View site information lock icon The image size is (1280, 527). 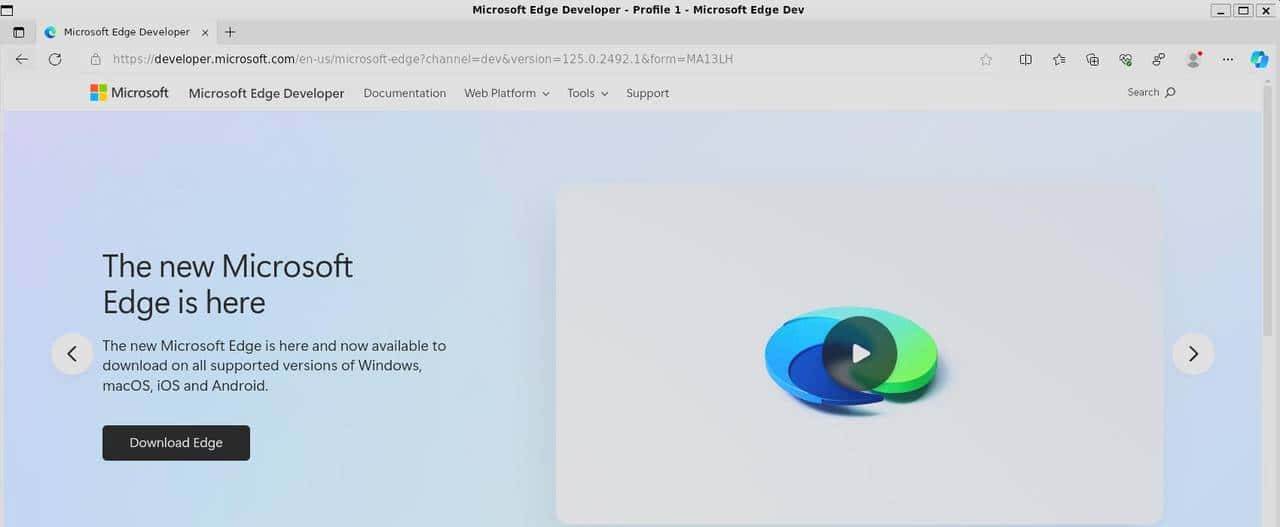tap(96, 59)
